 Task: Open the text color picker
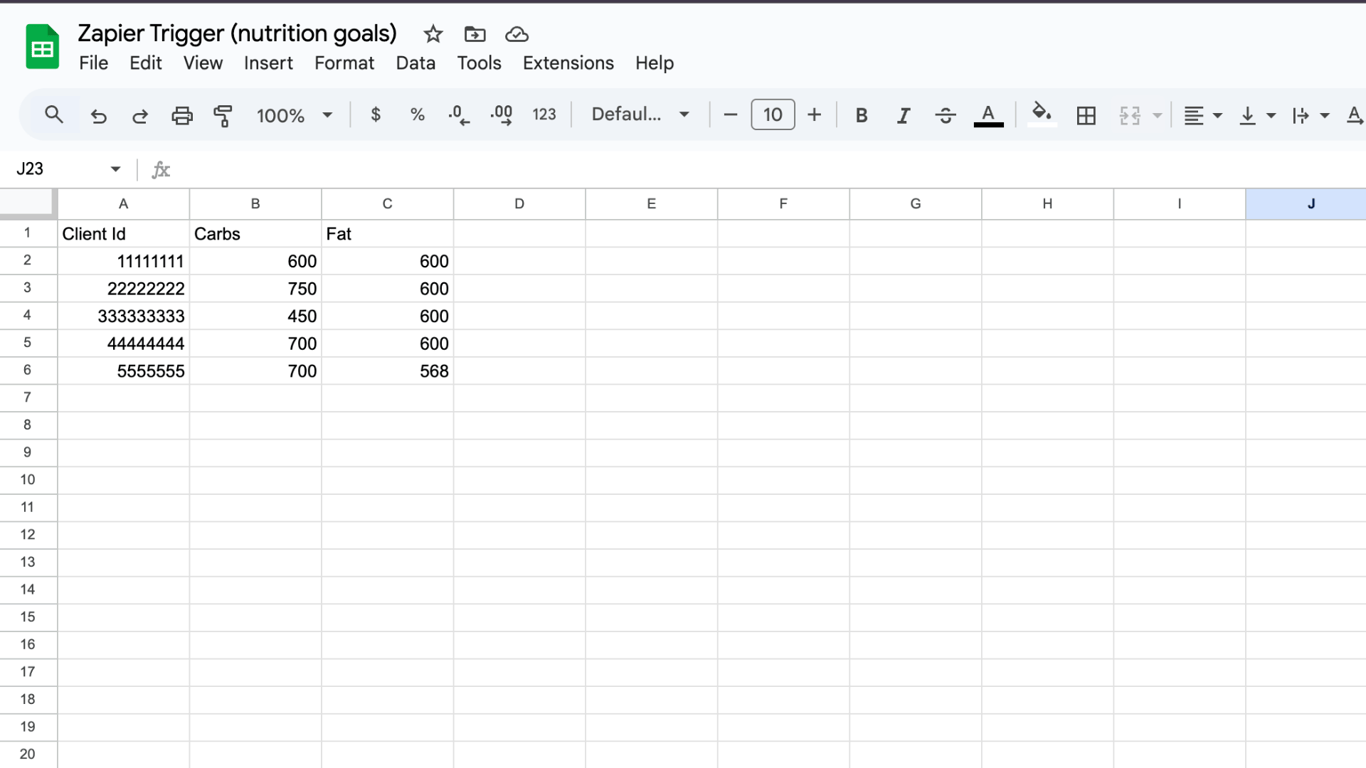pyautogui.click(x=988, y=115)
